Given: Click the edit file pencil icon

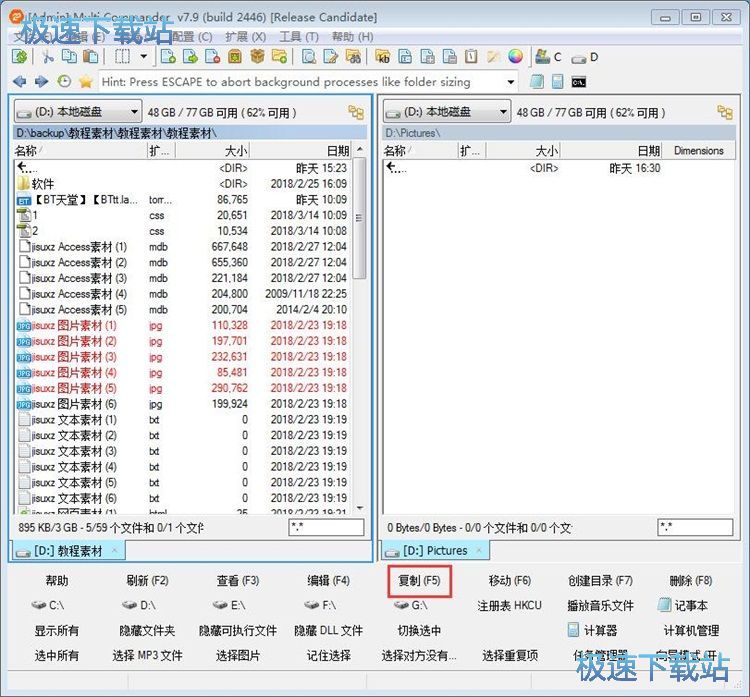Looking at the screenshot, I should 331,57.
